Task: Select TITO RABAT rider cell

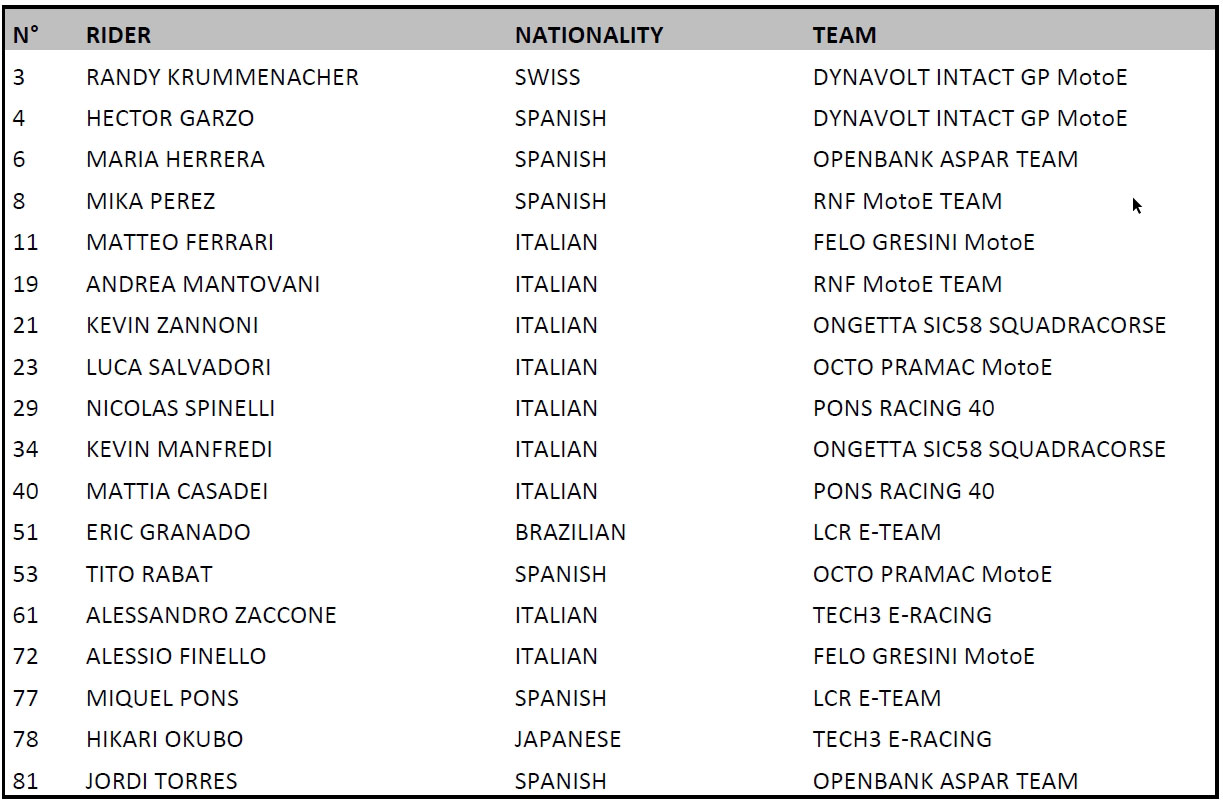Action: tap(149, 574)
